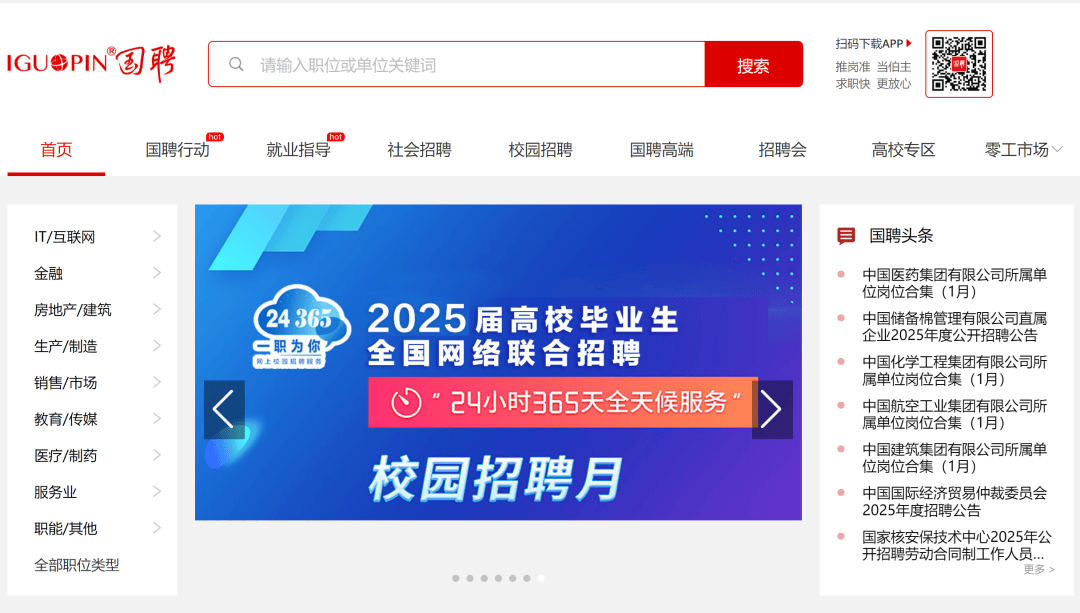Go to previous banner slide arrow
The image size is (1080, 613).
click(x=224, y=410)
